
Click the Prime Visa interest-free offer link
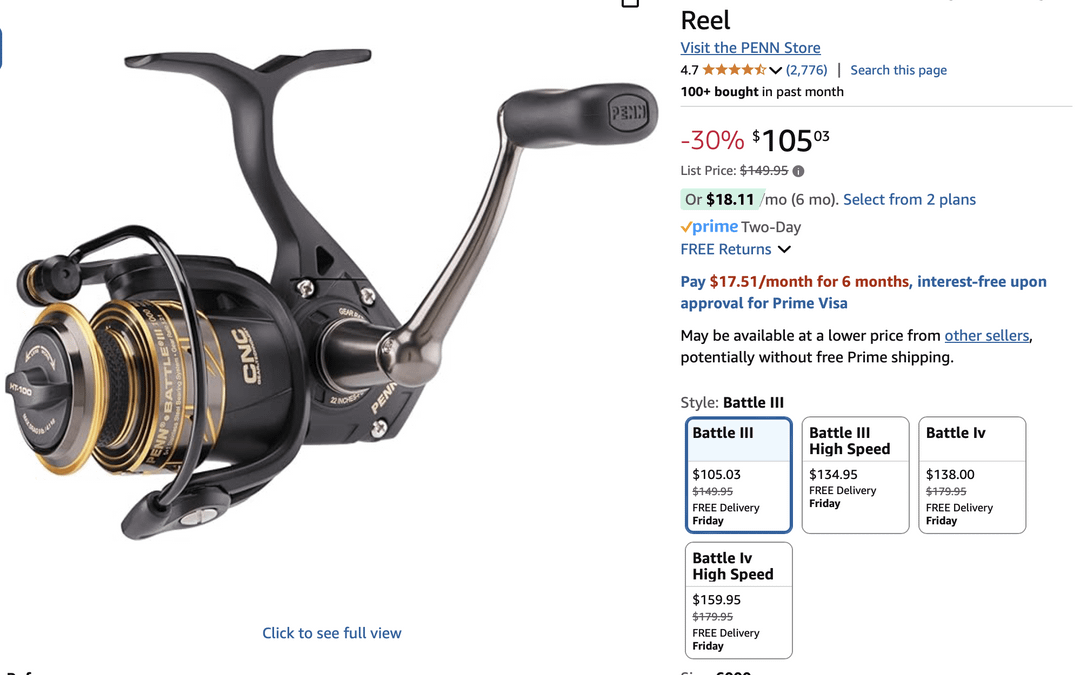864,292
